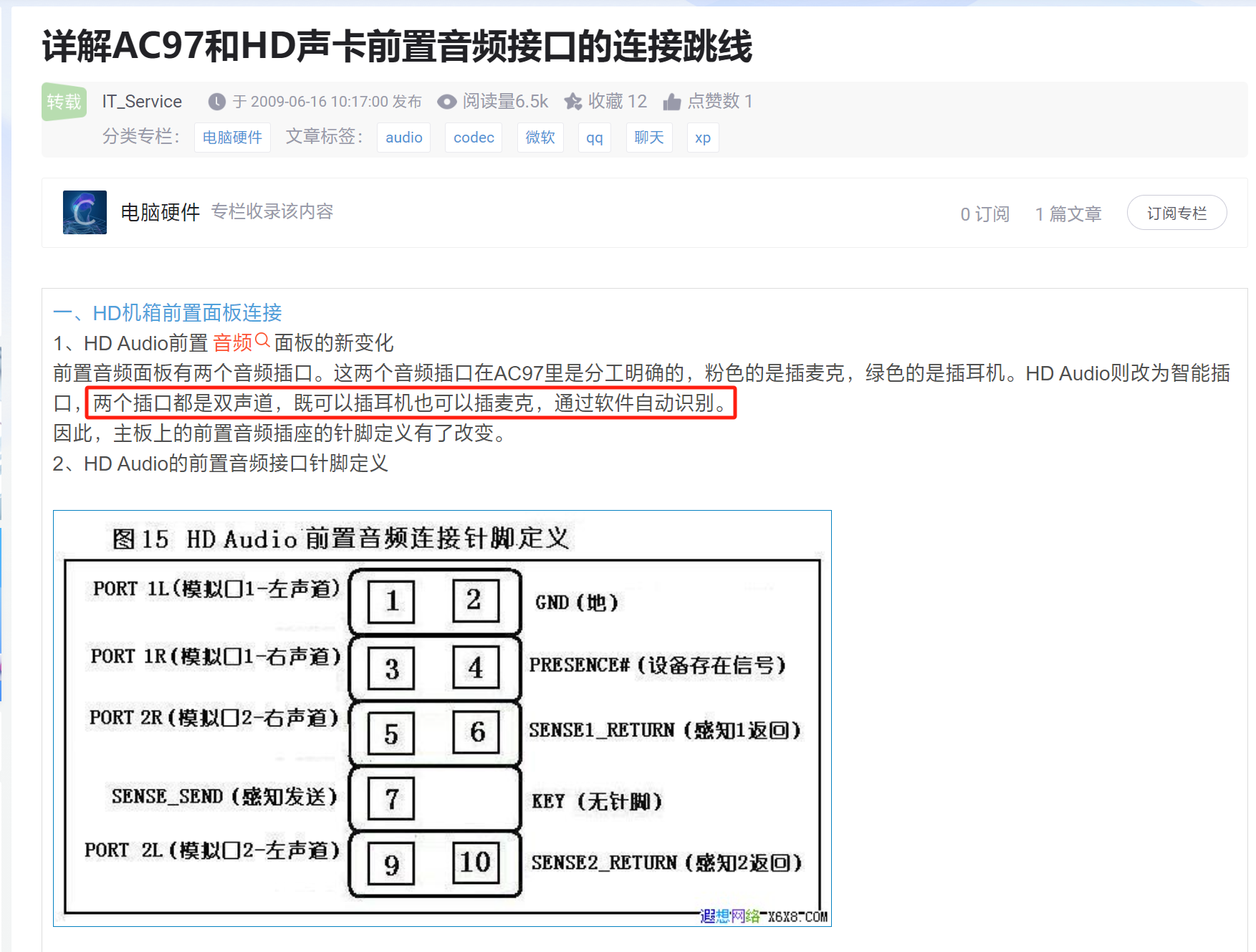Click the eye icon next to 阅读量6.5k
Image resolution: width=1256 pixels, height=952 pixels.
446,102
